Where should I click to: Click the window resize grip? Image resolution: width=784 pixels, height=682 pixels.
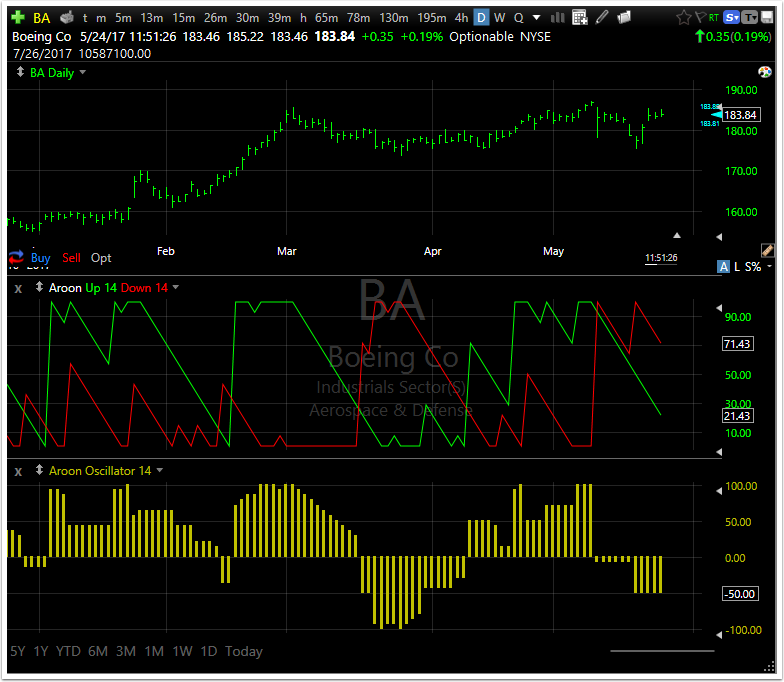click(770, 668)
